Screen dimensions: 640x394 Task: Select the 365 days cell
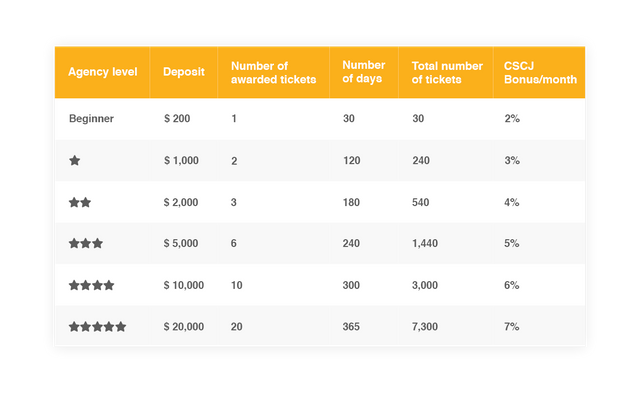[x=351, y=327]
